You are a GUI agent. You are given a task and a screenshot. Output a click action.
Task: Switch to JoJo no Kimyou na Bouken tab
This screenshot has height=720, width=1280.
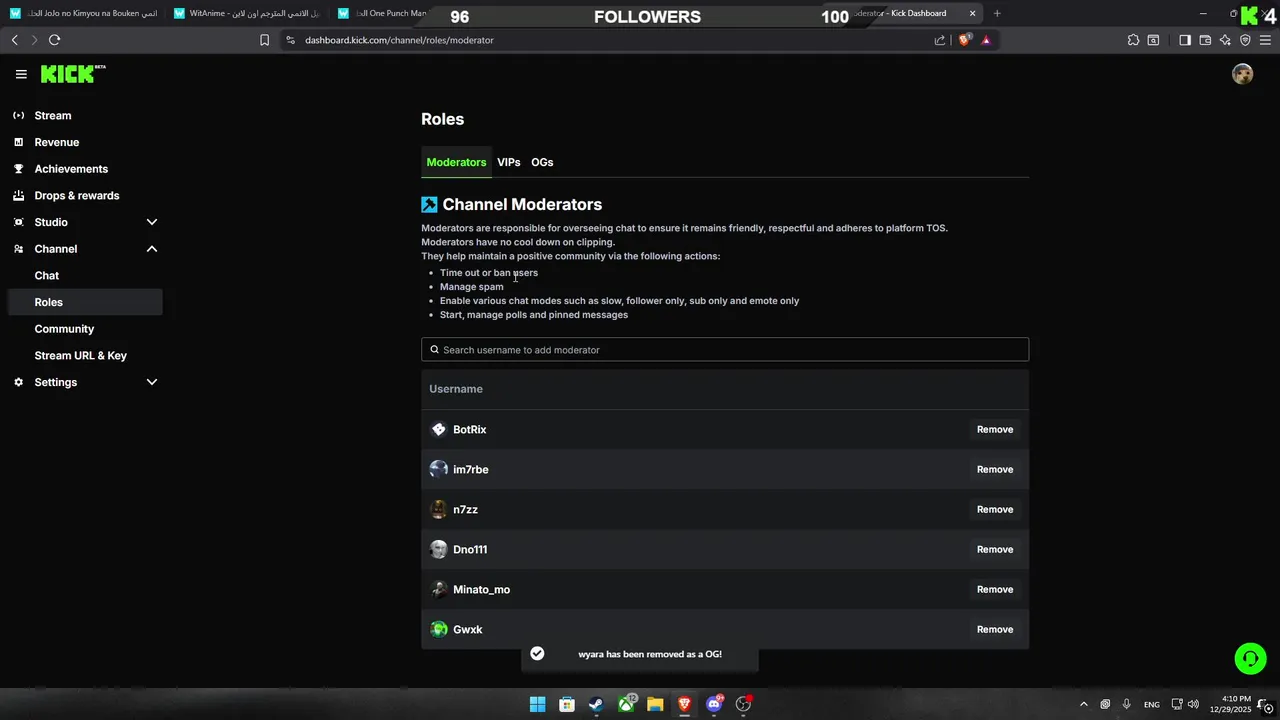pyautogui.click(x=82, y=13)
